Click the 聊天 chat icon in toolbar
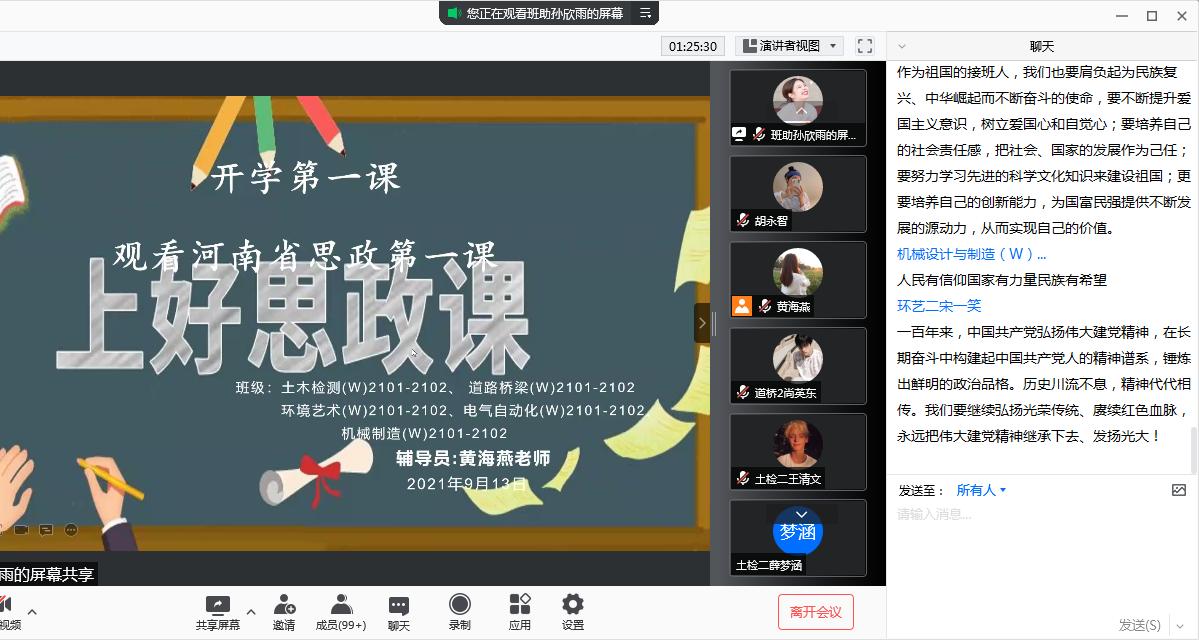This screenshot has width=1199, height=640. tap(398, 606)
